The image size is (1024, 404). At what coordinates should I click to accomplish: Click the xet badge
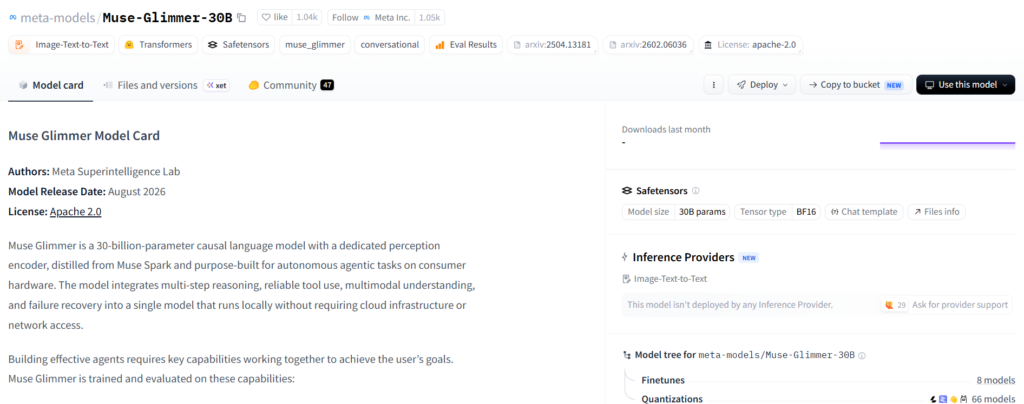216,85
